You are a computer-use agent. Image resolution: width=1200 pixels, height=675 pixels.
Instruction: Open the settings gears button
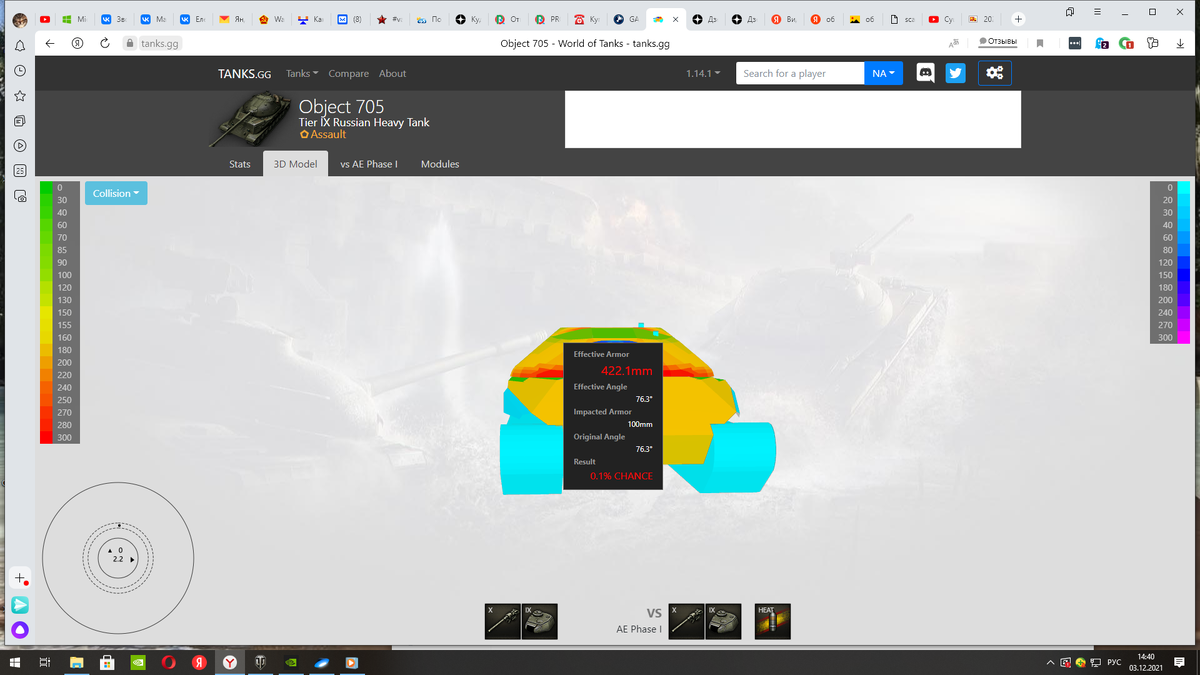click(x=995, y=73)
